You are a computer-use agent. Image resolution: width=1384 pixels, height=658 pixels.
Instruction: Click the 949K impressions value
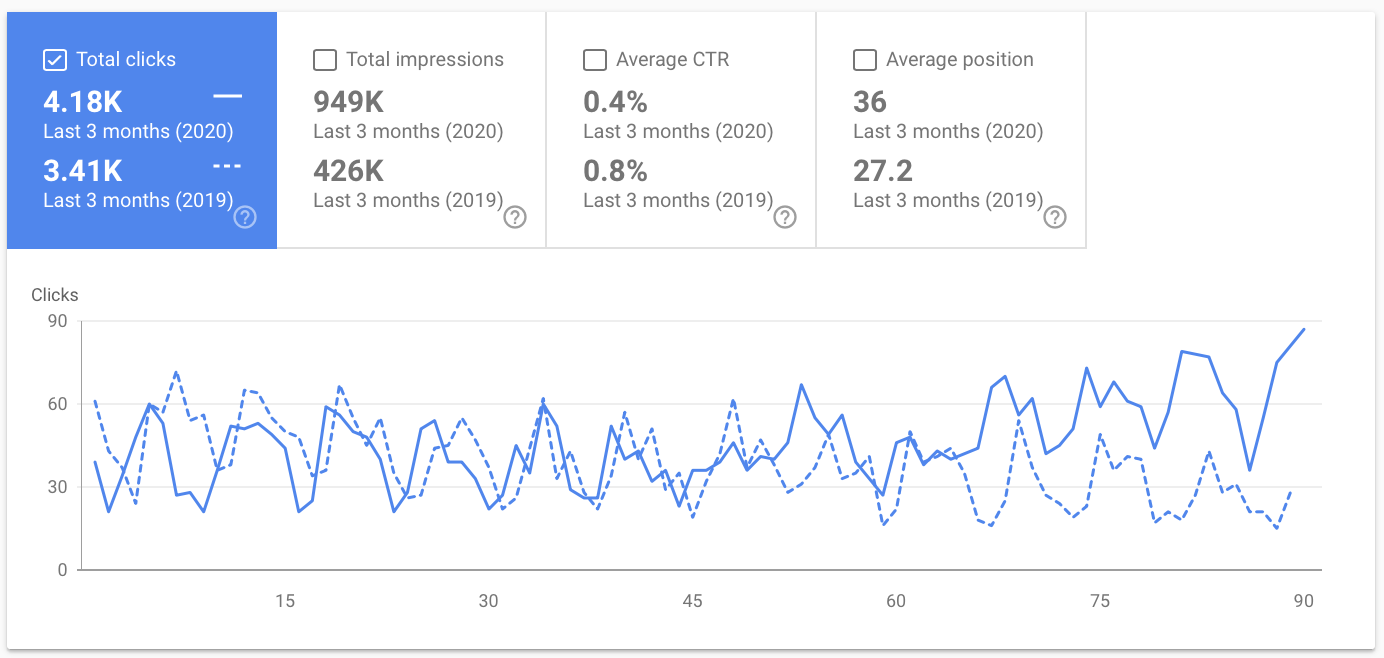pos(348,102)
